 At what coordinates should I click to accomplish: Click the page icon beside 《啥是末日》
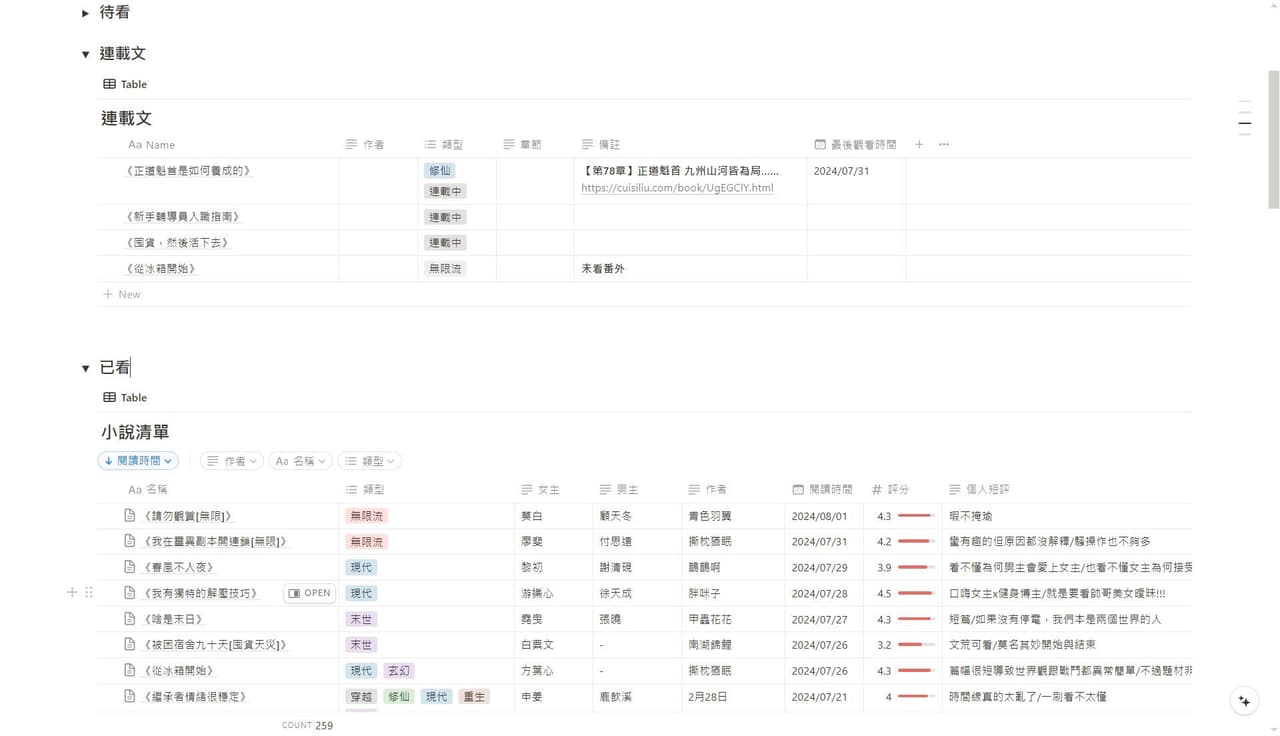pyautogui.click(x=129, y=619)
